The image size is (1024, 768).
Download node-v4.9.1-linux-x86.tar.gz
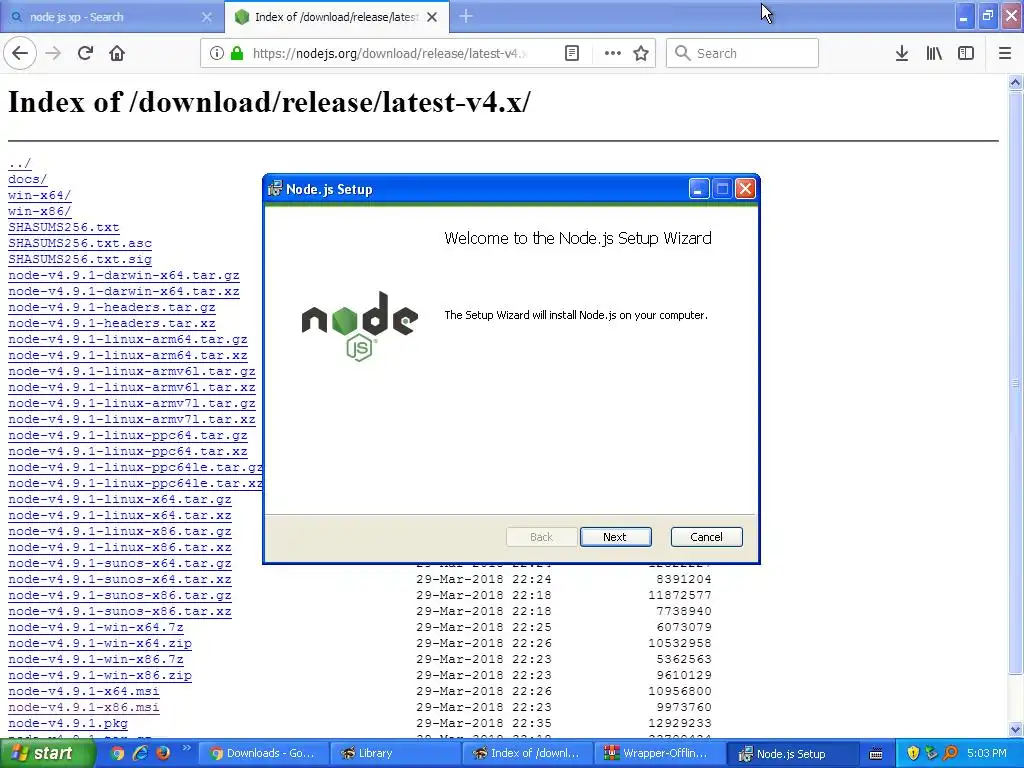[120, 531]
